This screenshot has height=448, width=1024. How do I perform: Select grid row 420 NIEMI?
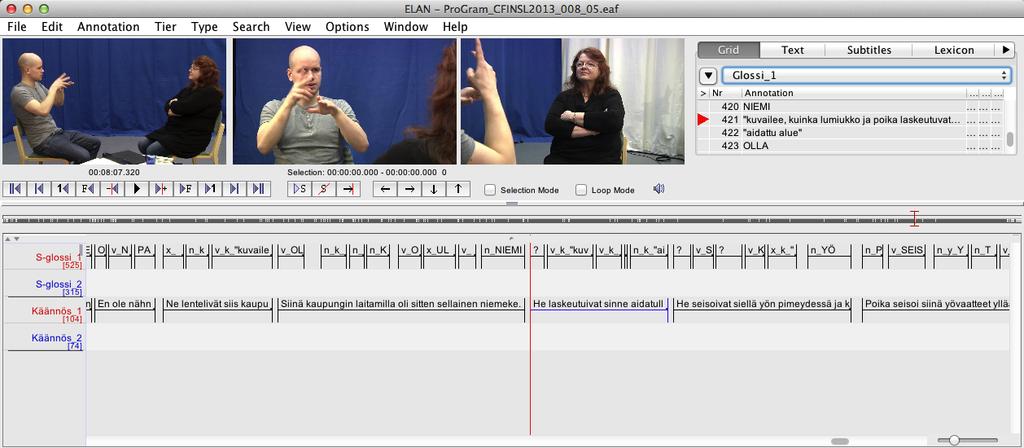tap(850, 106)
